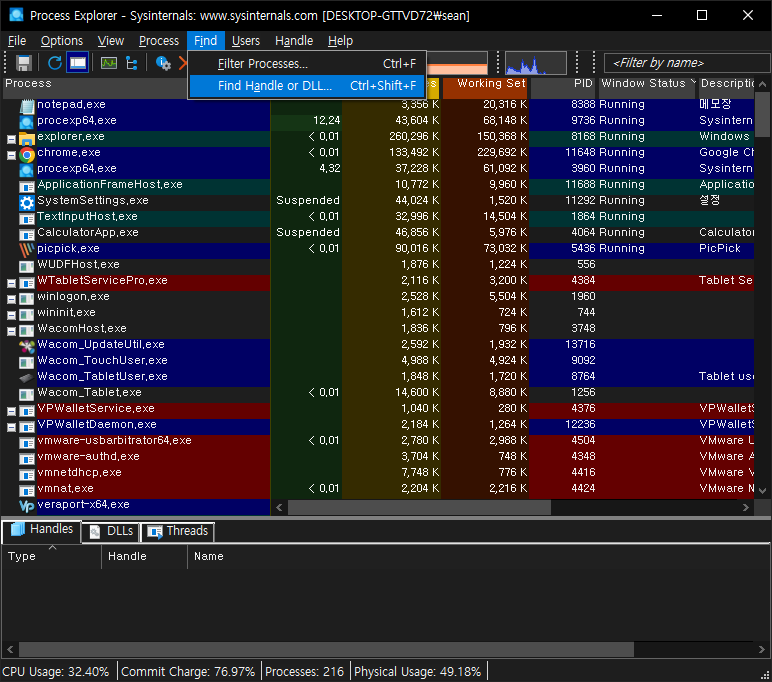The width and height of the screenshot is (772, 682).
Task: Collapse the wininit.exe tree node
Action: 11,315
